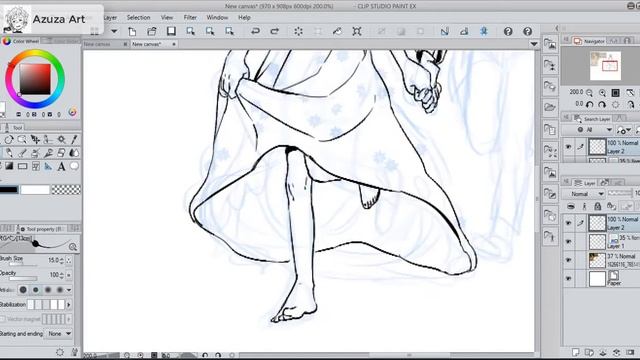Click the Scale/Rotate transform icon in command bar
Screen dimensions: 640x360
coord(357,31)
